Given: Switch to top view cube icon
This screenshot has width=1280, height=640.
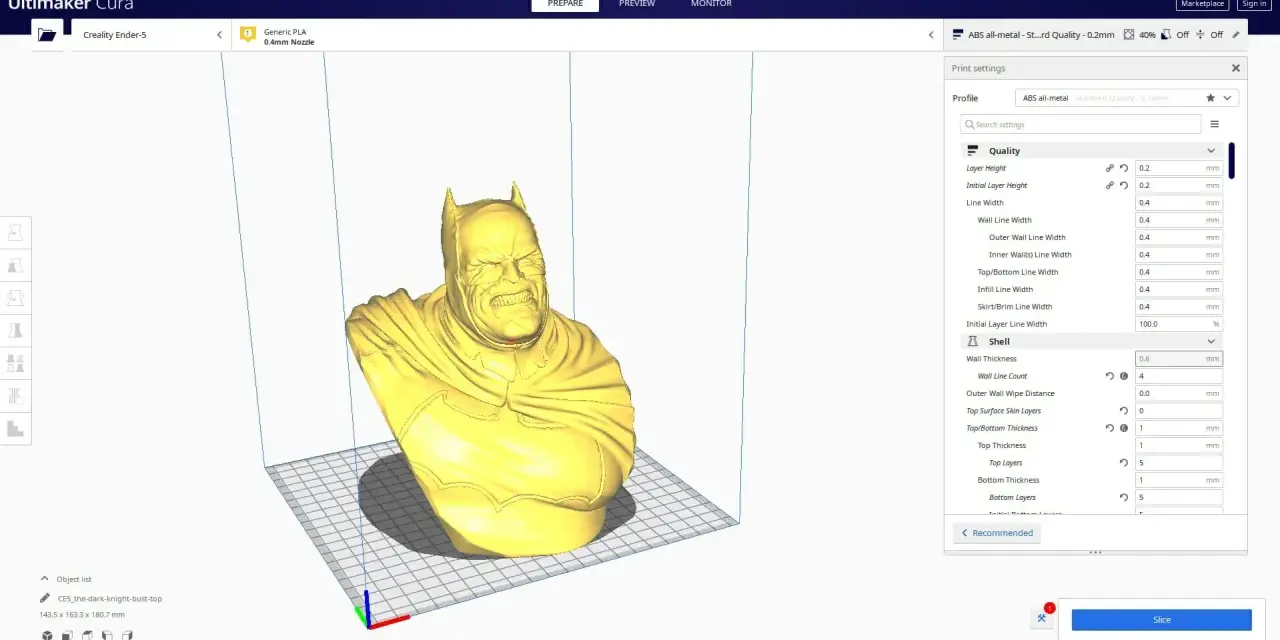Looking at the screenshot, I should (87, 635).
